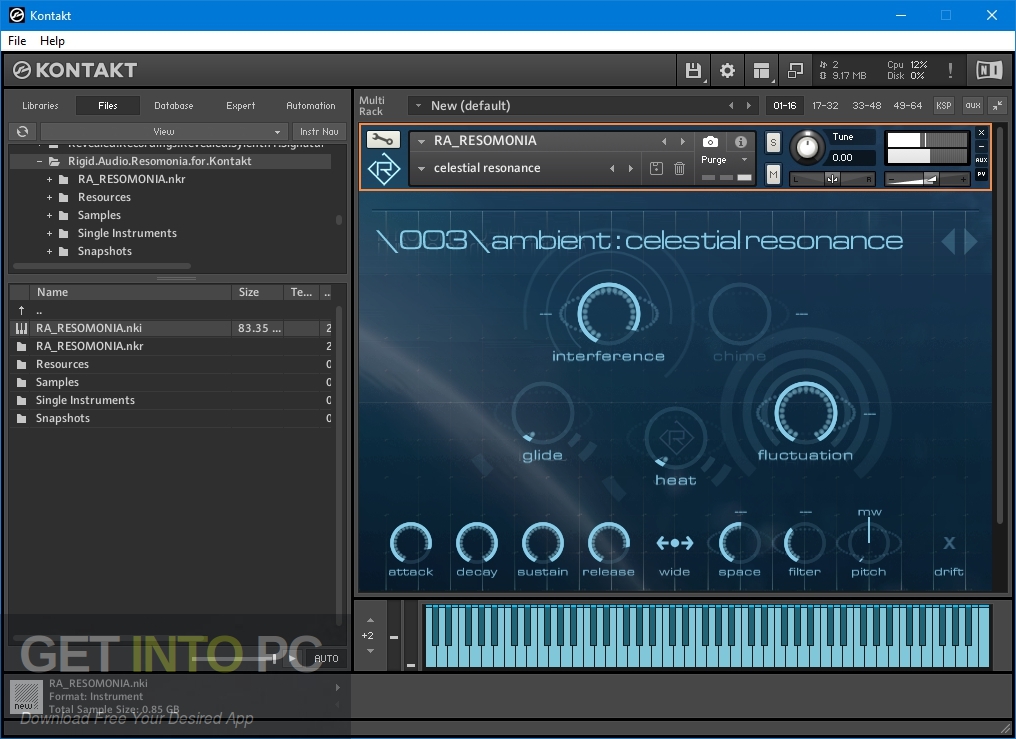1016x739 pixels.
Task: Toggle Solo (S) on the instrument
Action: point(773,142)
